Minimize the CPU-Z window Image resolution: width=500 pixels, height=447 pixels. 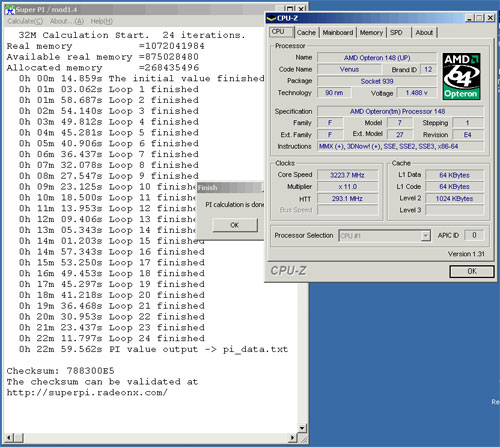click(469, 18)
